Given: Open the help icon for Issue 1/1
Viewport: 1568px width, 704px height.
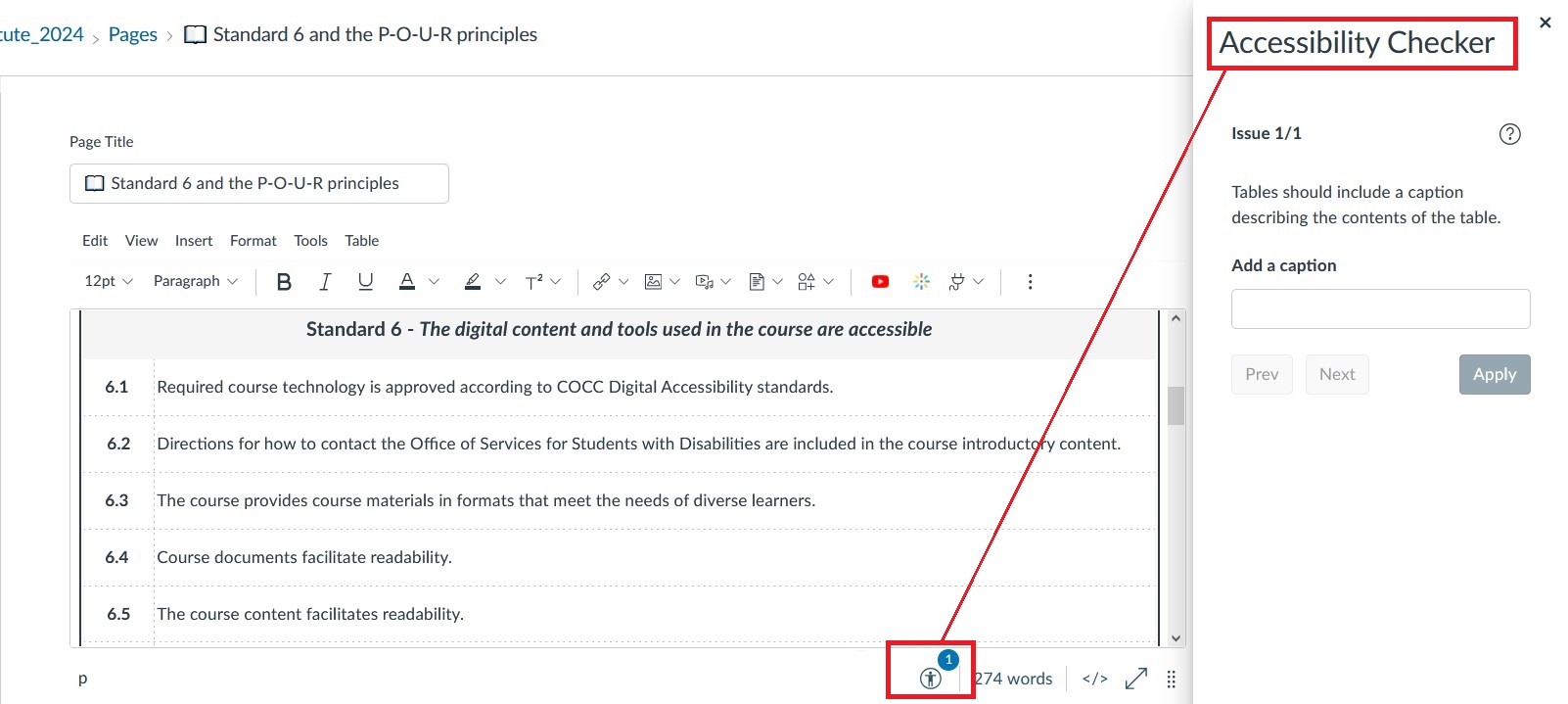Looking at the screenshot, I should coord(1510,134).
